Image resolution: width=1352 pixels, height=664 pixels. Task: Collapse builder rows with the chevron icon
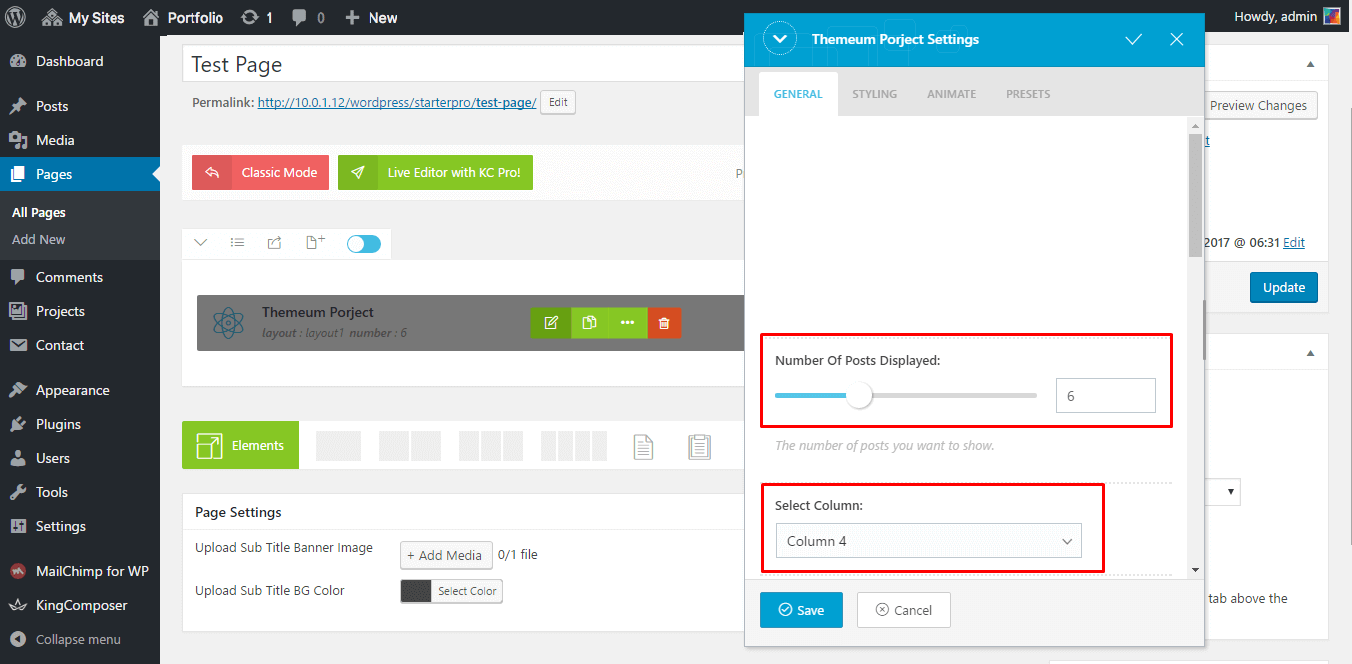200,243
